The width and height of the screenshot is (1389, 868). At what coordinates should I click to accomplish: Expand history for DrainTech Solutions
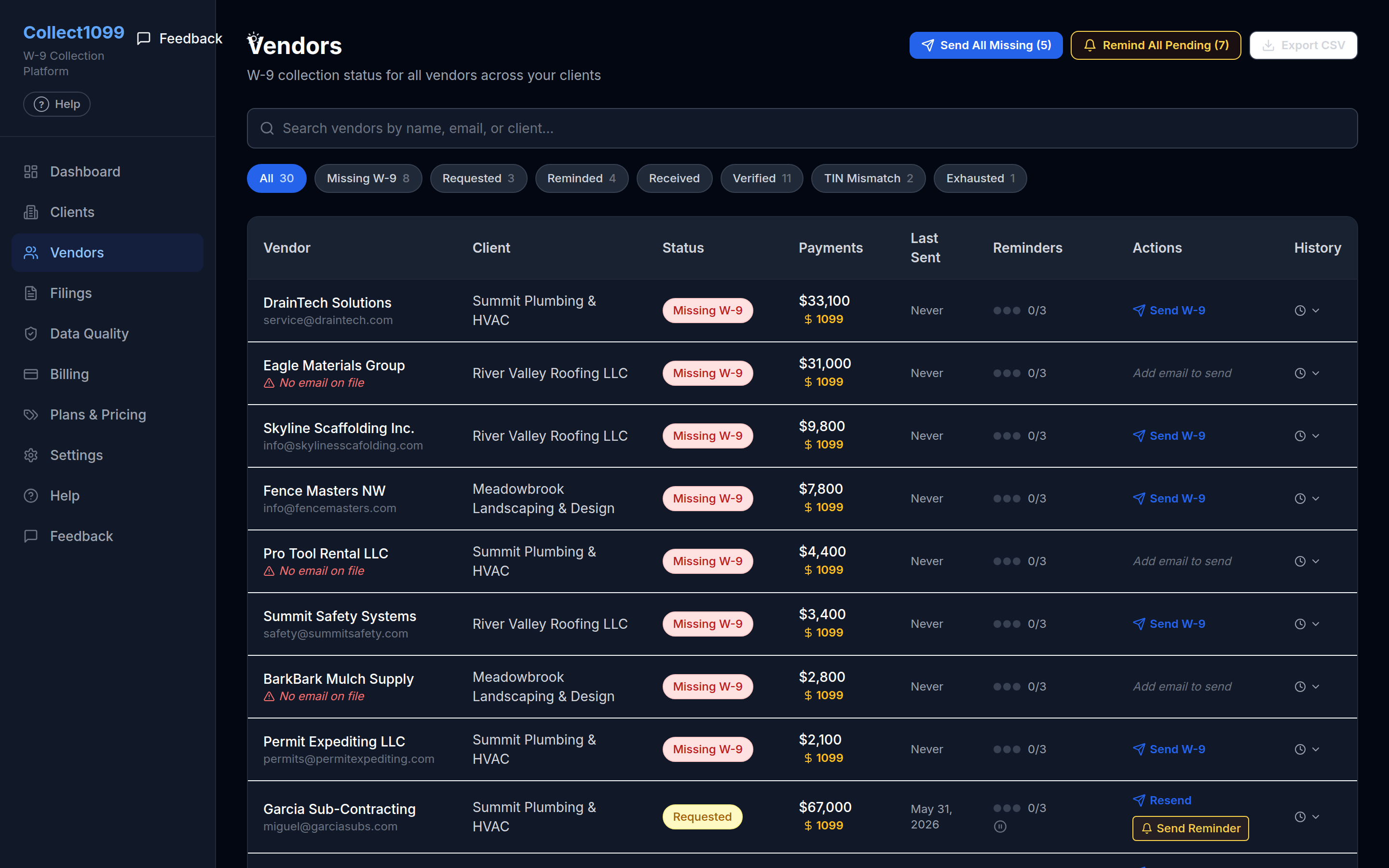coord(1307,311)
